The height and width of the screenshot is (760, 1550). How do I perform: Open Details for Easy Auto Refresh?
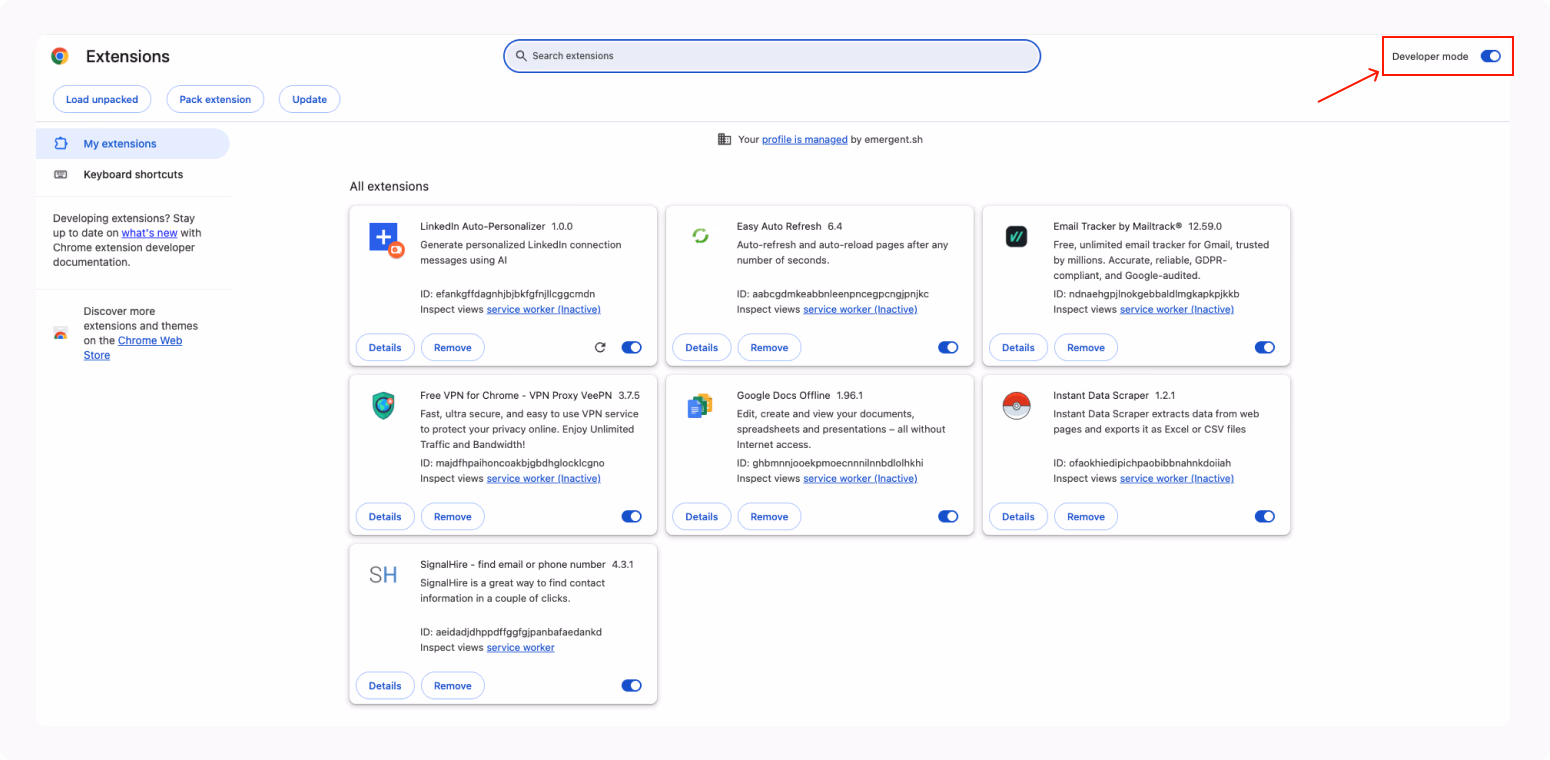click(x=702, y=347)
